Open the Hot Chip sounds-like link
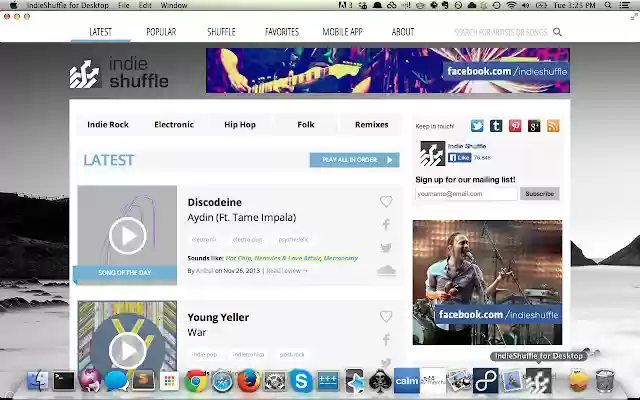Screen dimensions: 640x400 pyautogui.click(x=238, y=258)
